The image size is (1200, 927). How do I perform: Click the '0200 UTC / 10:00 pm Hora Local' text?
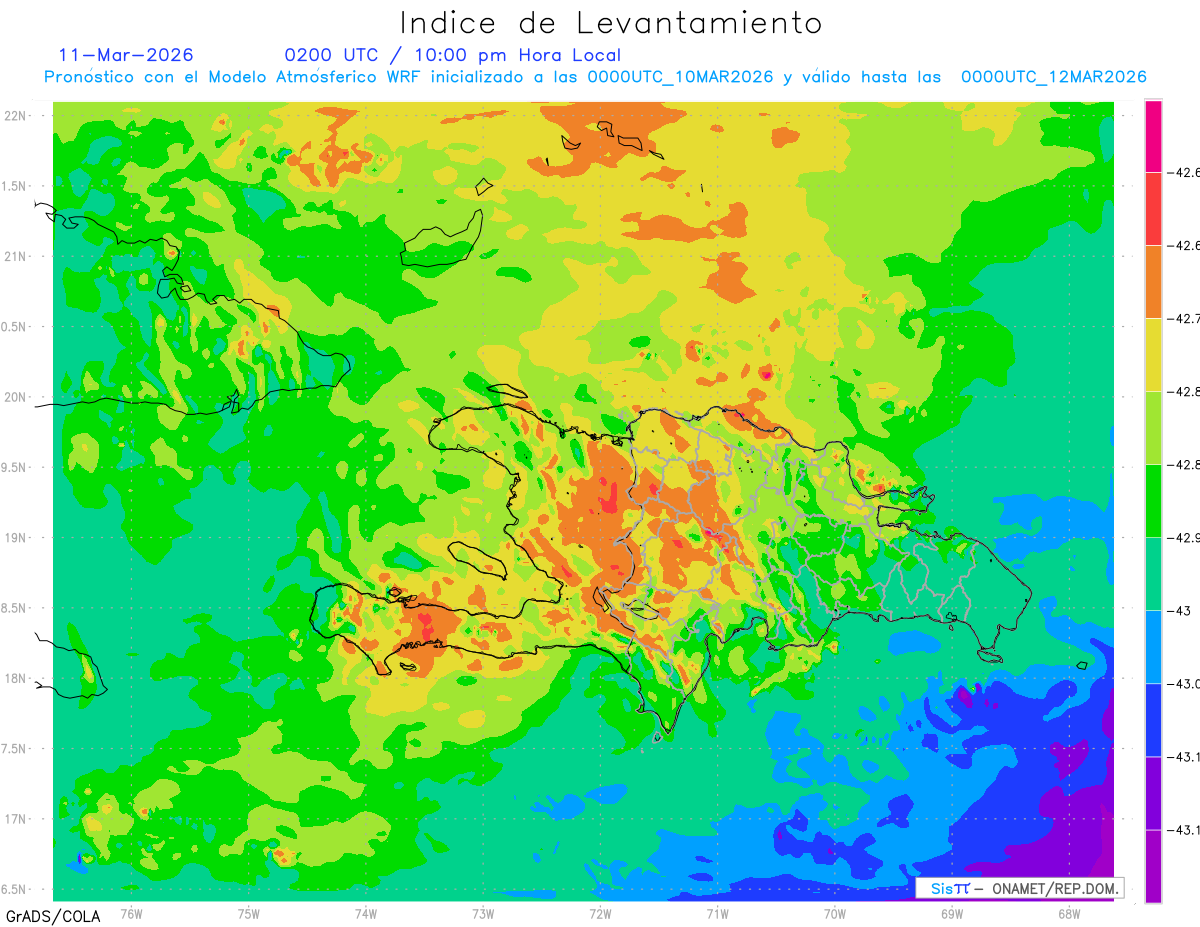click(x=452, y=55)
